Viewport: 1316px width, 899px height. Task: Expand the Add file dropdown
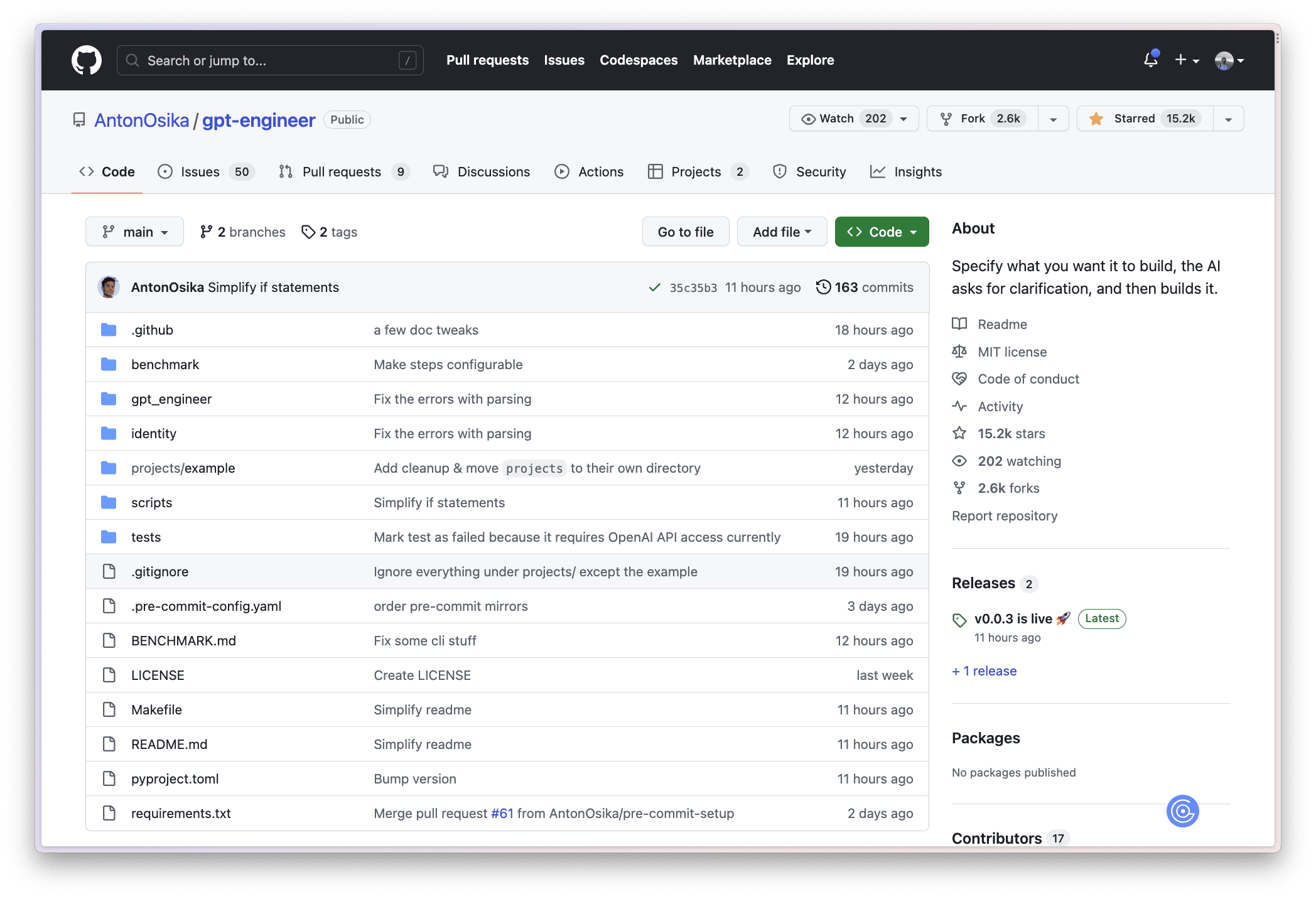click(782, 232)
